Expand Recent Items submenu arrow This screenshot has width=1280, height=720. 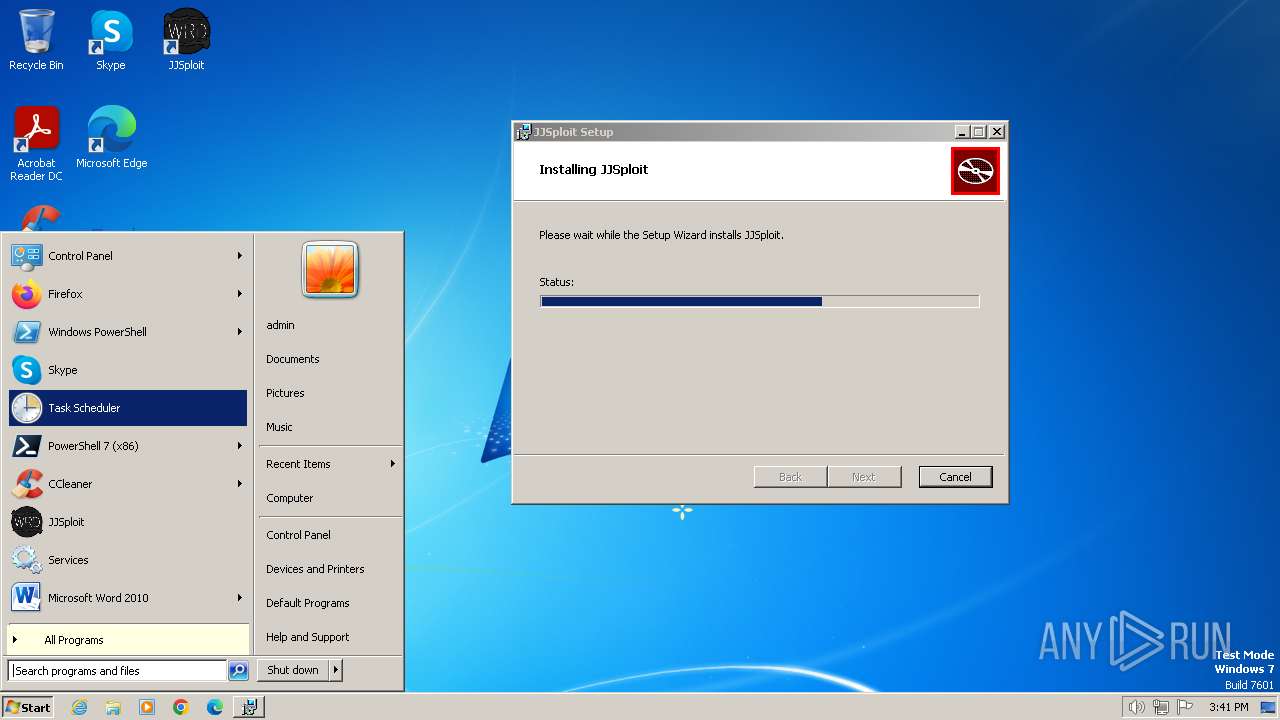click(393, 464)
